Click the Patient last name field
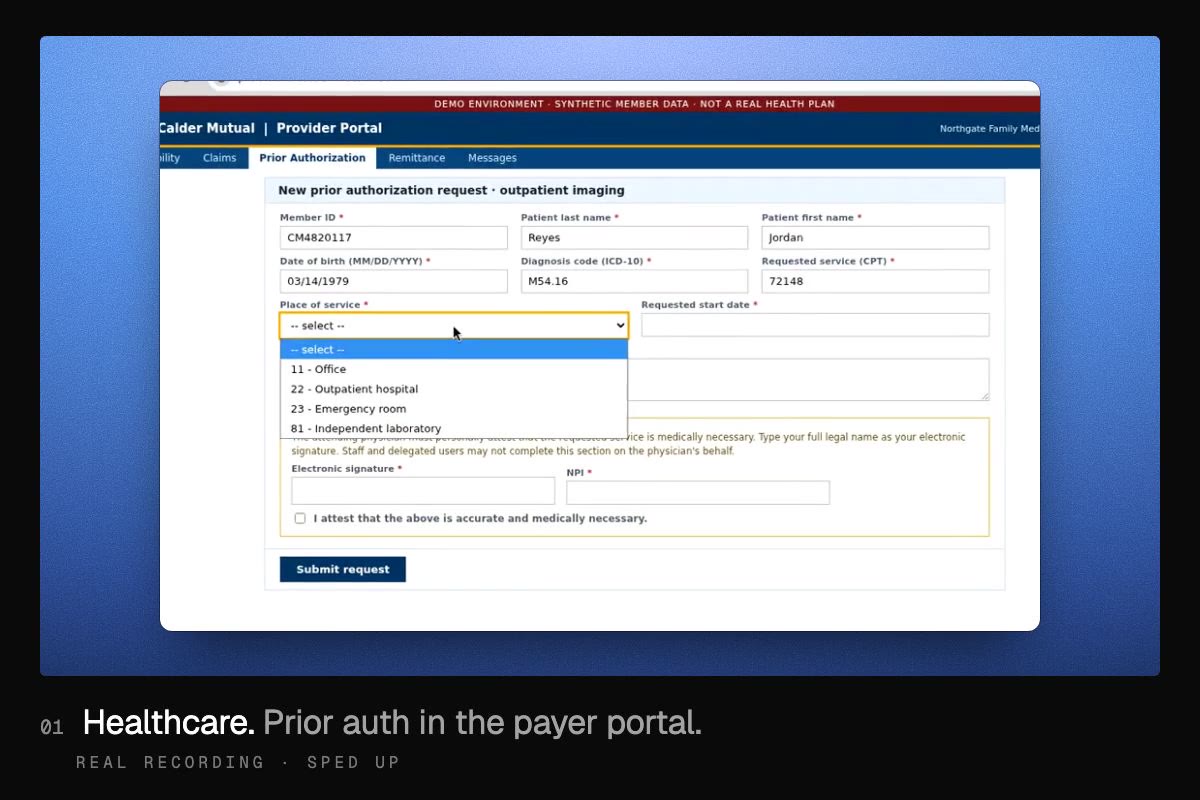1200x800 pixels. point(634,238)
